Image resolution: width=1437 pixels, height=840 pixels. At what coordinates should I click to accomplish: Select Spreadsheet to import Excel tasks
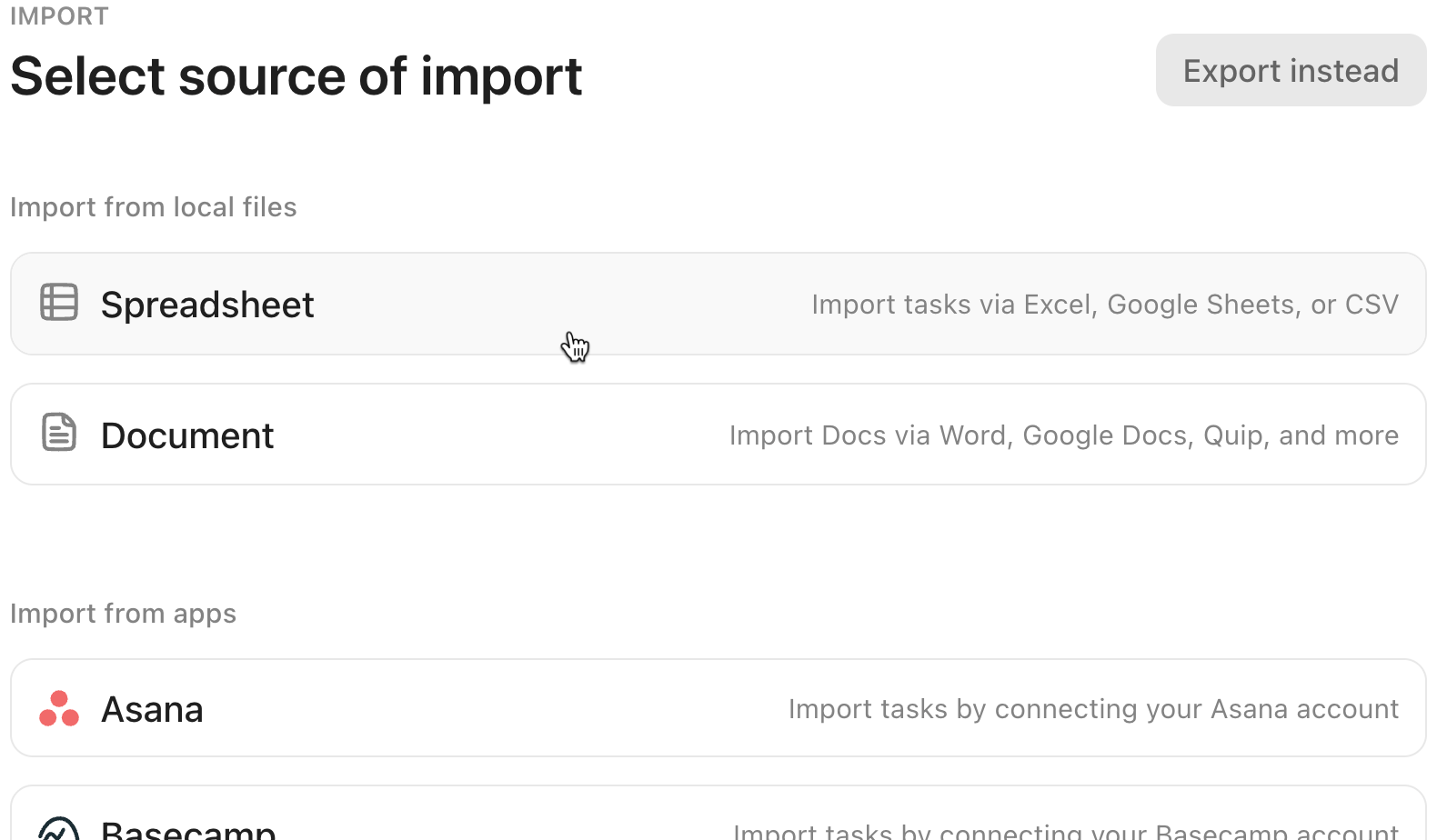(x=207, y=304)
